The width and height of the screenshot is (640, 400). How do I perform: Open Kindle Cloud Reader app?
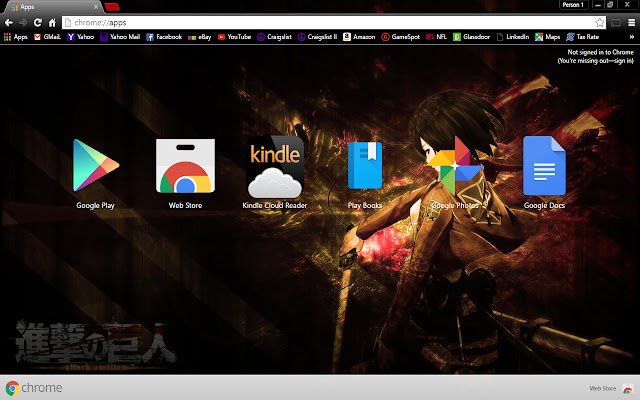[275, 167]
